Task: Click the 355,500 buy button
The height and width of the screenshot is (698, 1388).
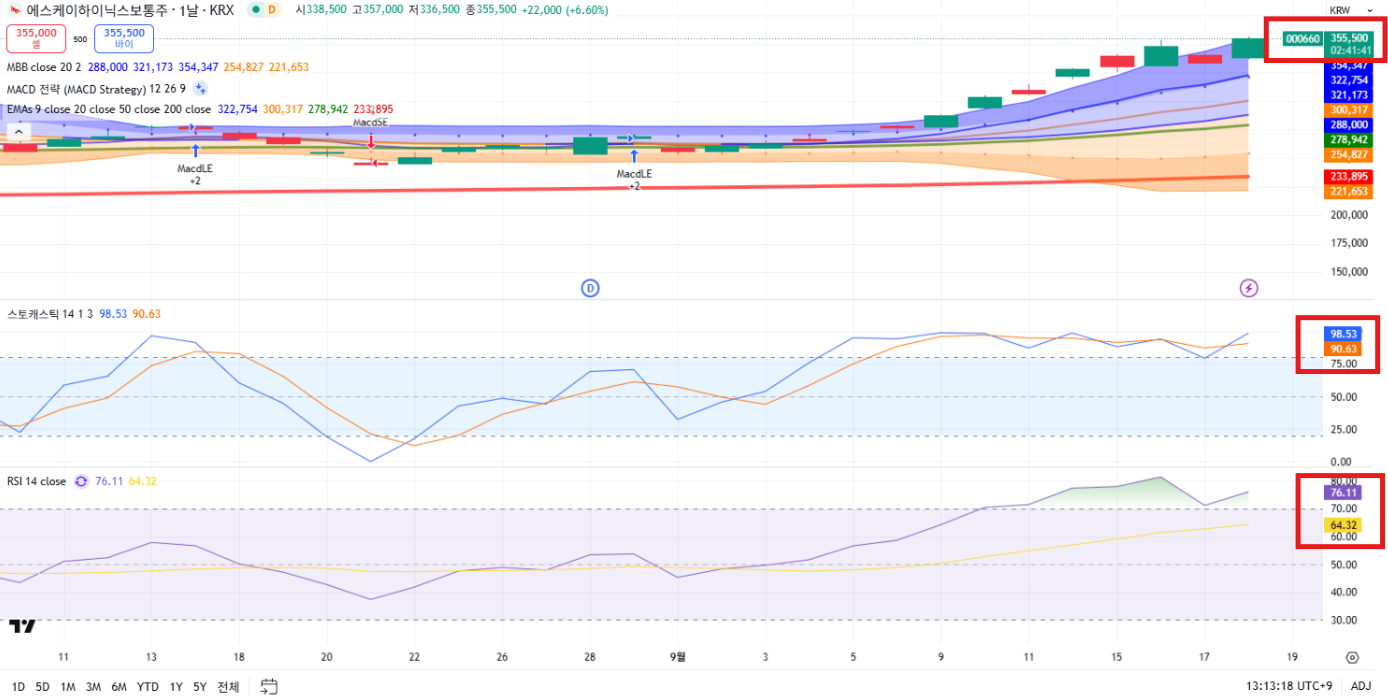Action: (x=124, y=39)
